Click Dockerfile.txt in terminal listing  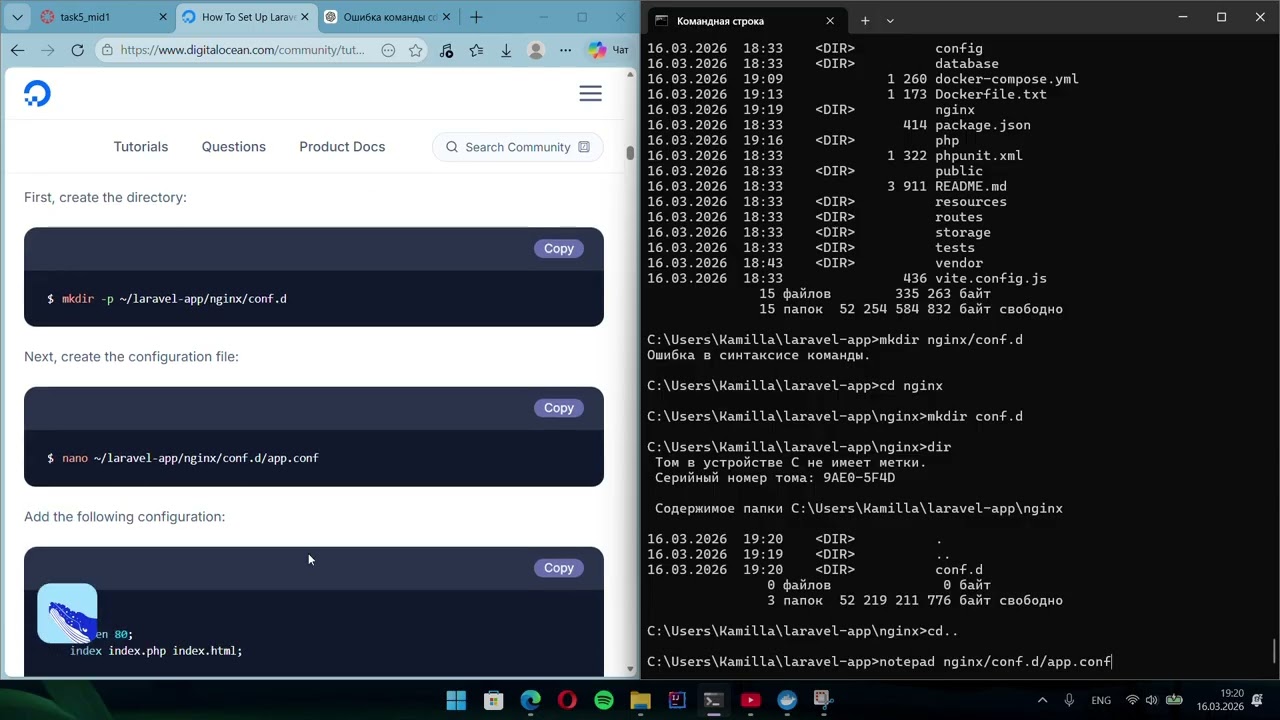[990, 94]
